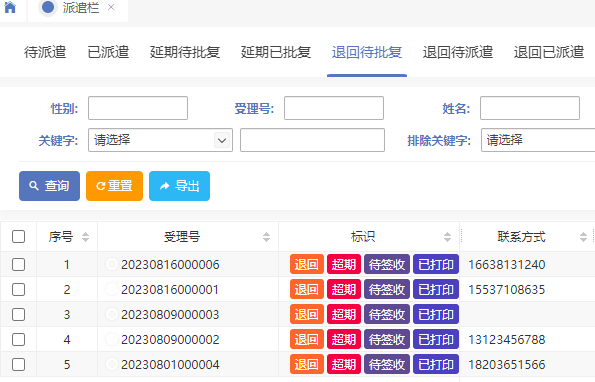Image resolution: width=595 pixels, height=382 pixels.
Task: Click circle icon beside 20230809000003
Action: (x=112, y=314)
